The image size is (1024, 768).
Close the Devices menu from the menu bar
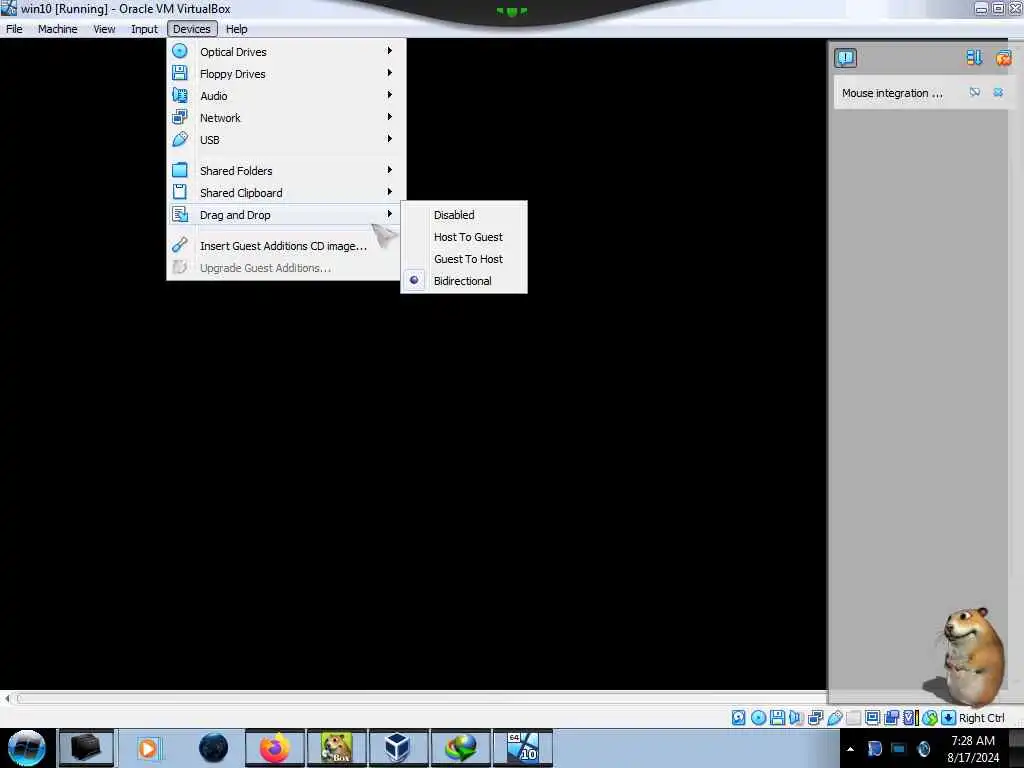(x=192, y=29)
